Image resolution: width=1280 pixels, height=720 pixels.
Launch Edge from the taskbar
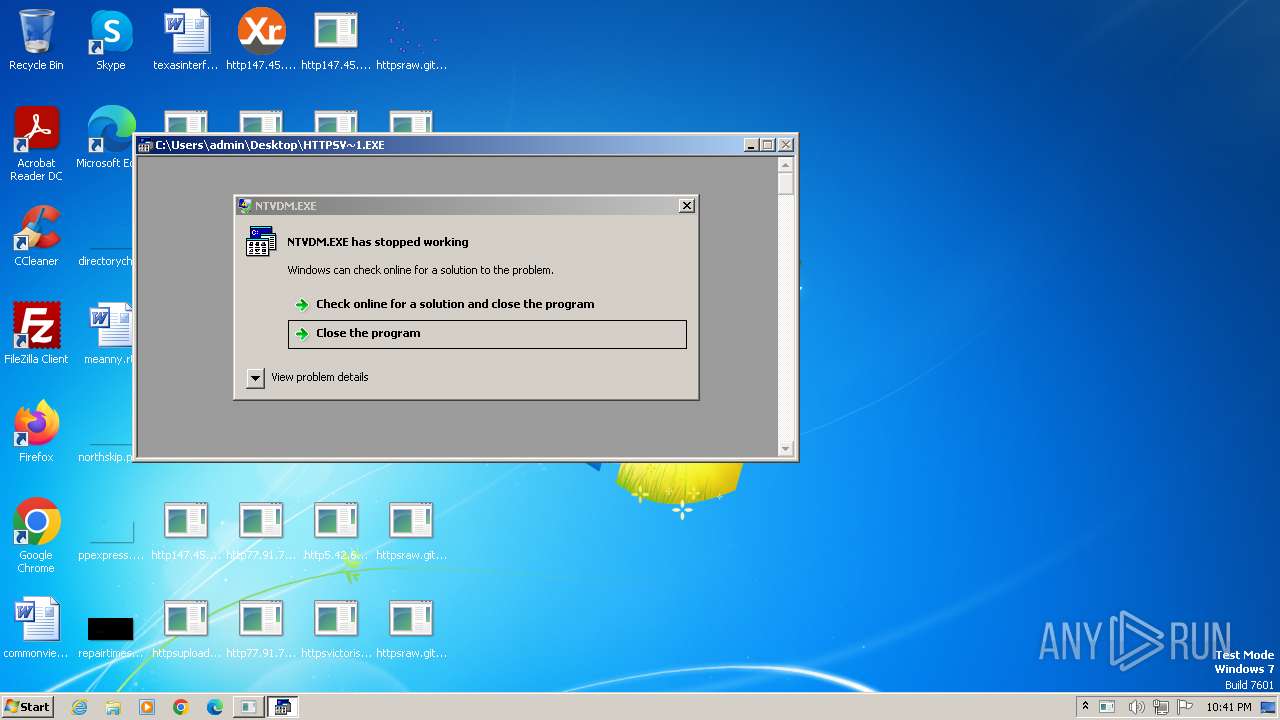pyautogui.click(x=215, y=707)
